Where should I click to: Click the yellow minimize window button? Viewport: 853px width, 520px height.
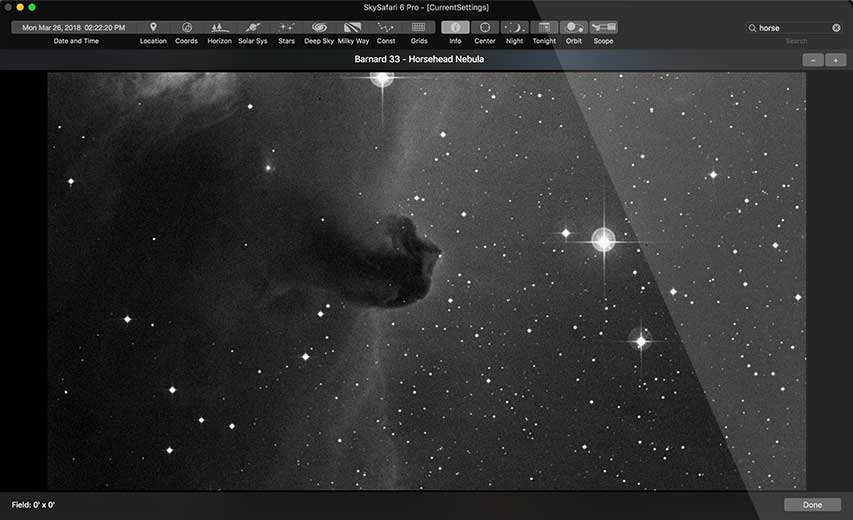pos(20,7)
